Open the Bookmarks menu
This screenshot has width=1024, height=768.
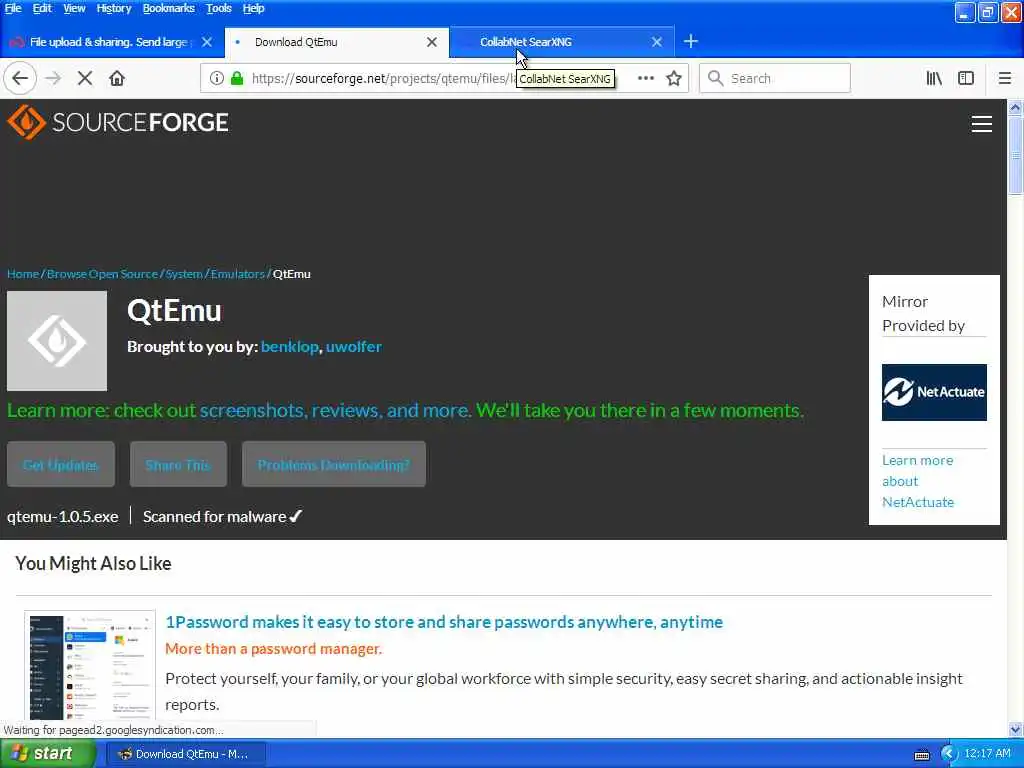coord(168,8)
